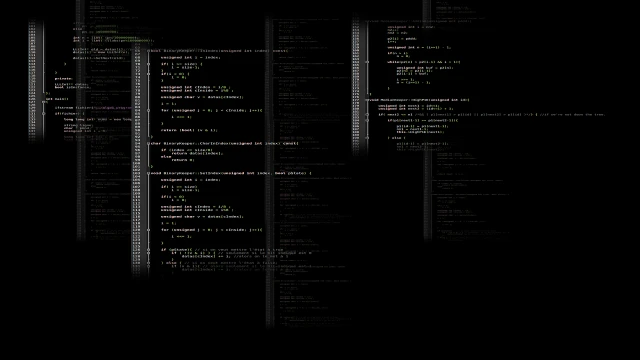Click the 'return datas[index];' line
The height and width of the screenshot is (360, 640).
click(x=198, y=153)
